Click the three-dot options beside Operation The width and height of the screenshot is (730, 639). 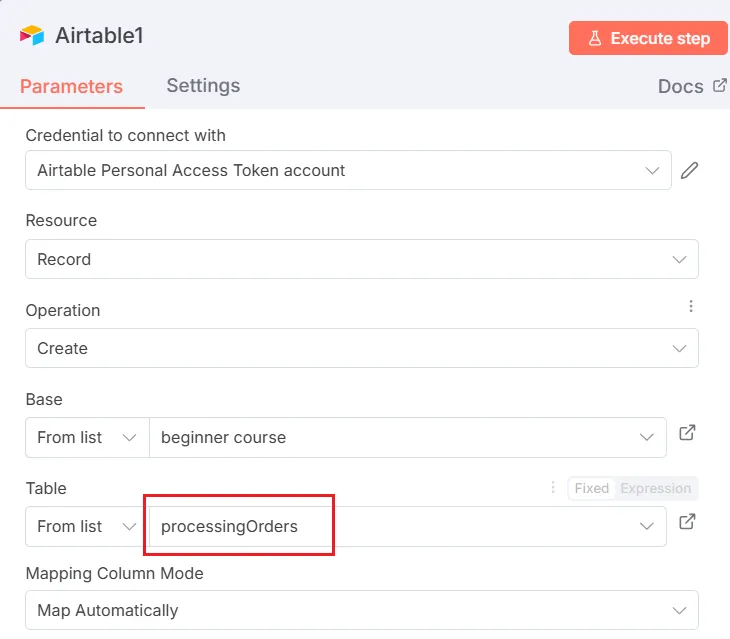click(690, 307)
